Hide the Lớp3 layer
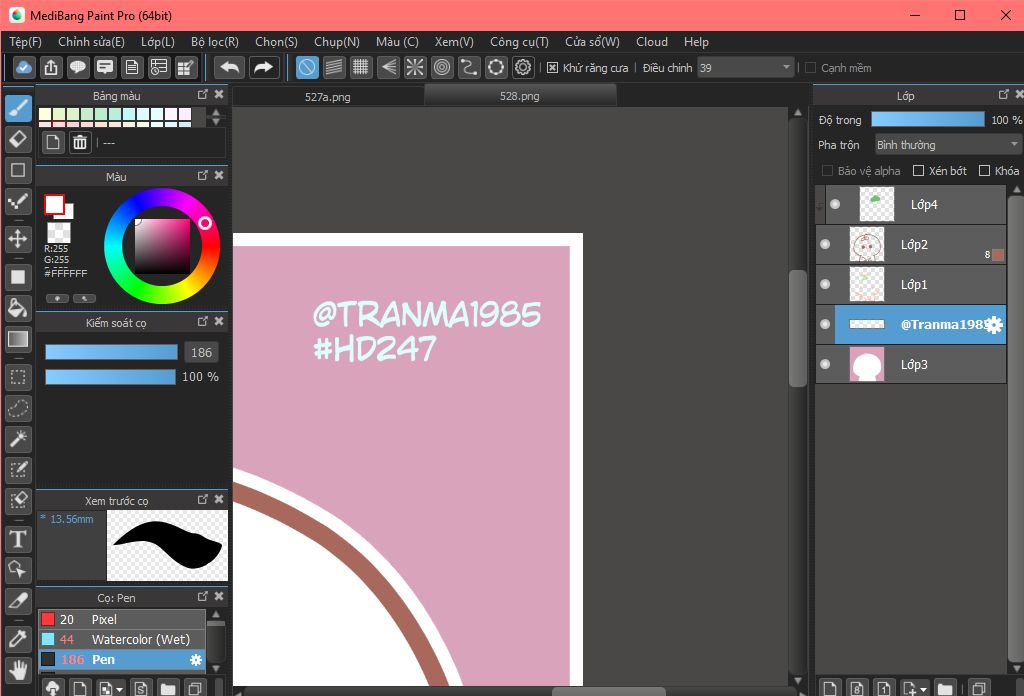 [825, 364]
